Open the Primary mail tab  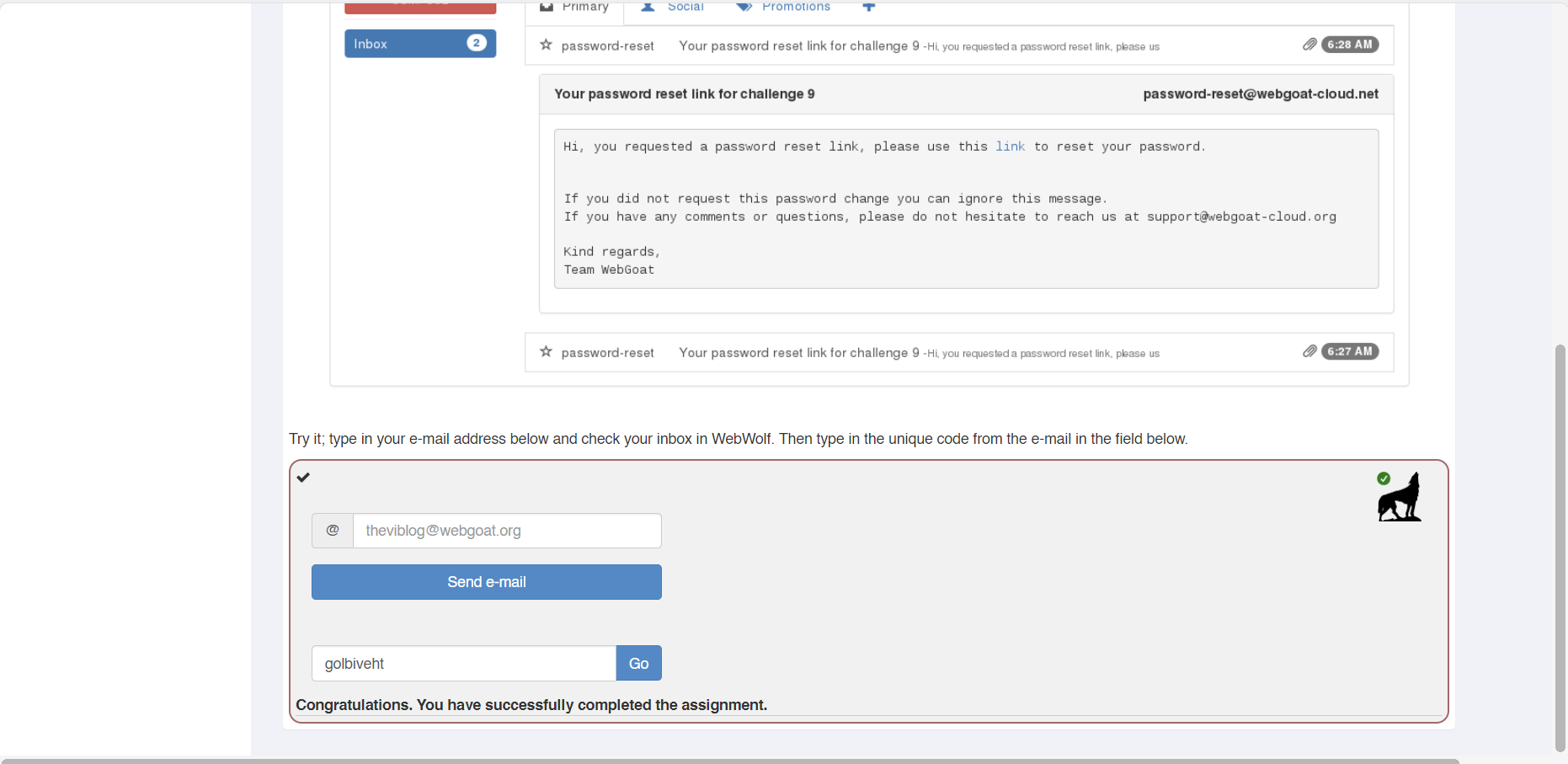[575, 8]
